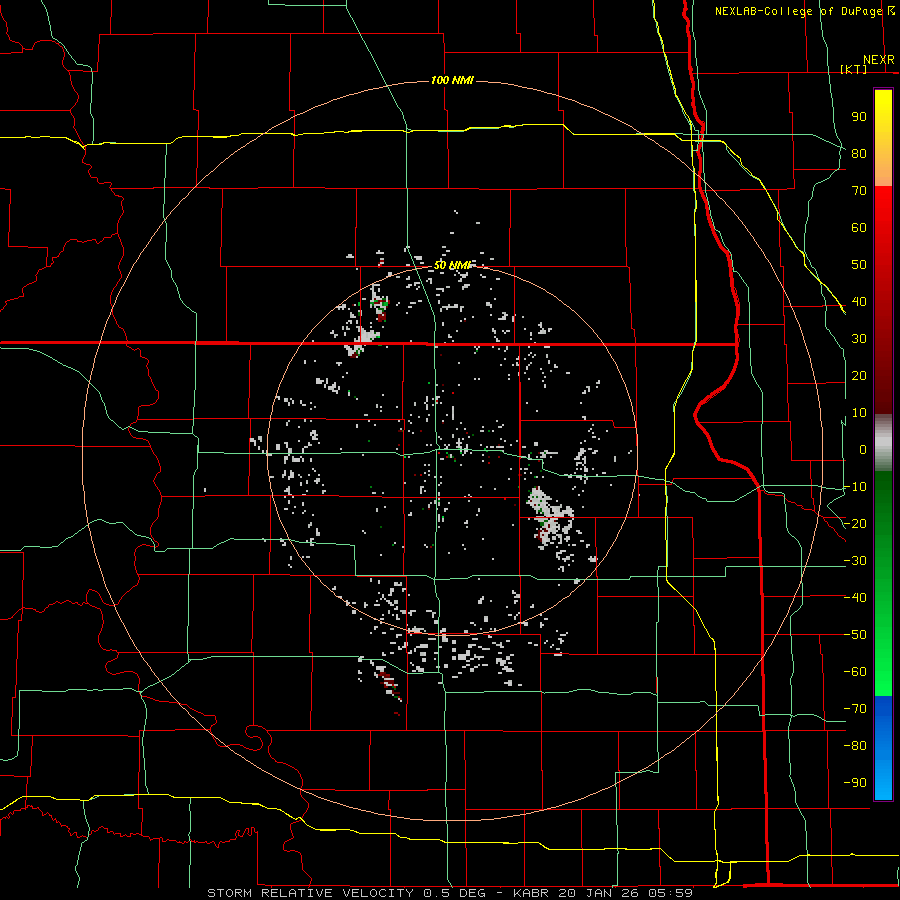Click the -80 value on the velocity scale
Screen dimensions: 900x900
click(855, 746)
